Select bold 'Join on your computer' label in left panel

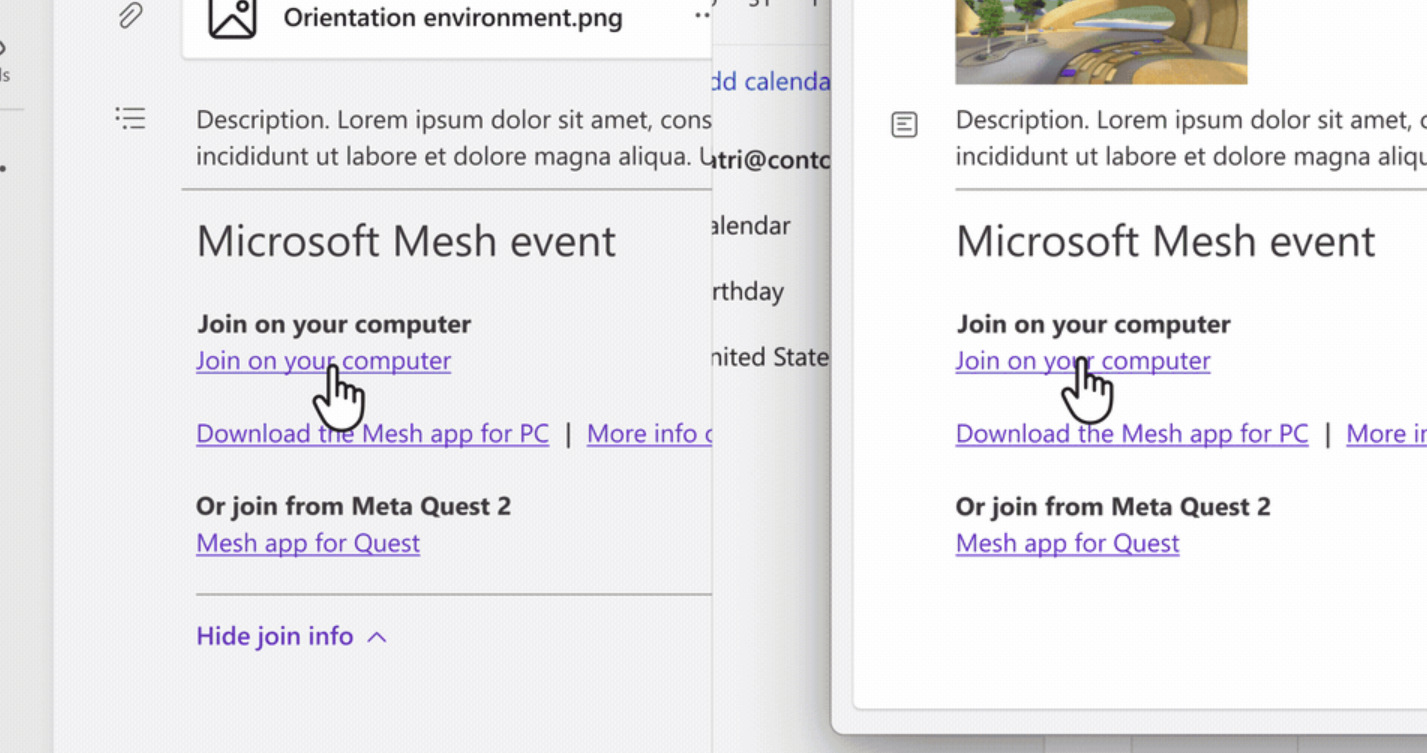click(333, 324)
